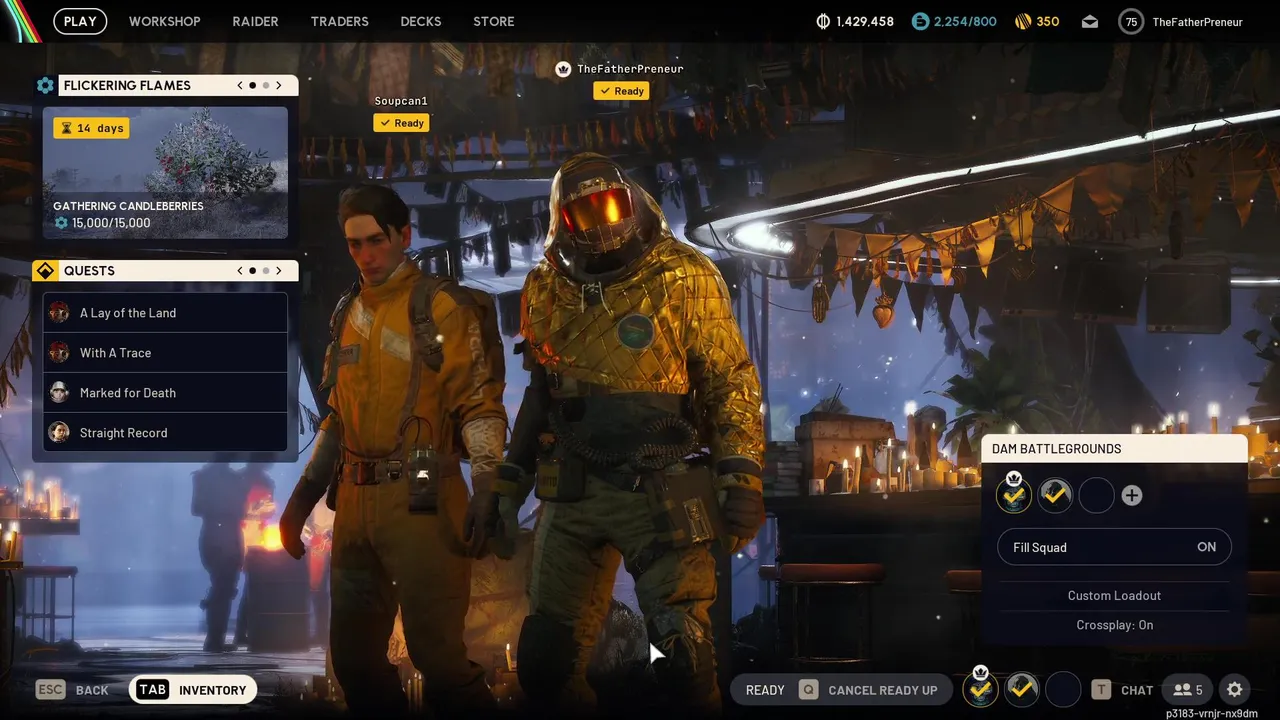Image resolution: width=1280 pixels, height=720 pixels.
Task: Switch to the Workshop tab
Action: tap(164, 21)
